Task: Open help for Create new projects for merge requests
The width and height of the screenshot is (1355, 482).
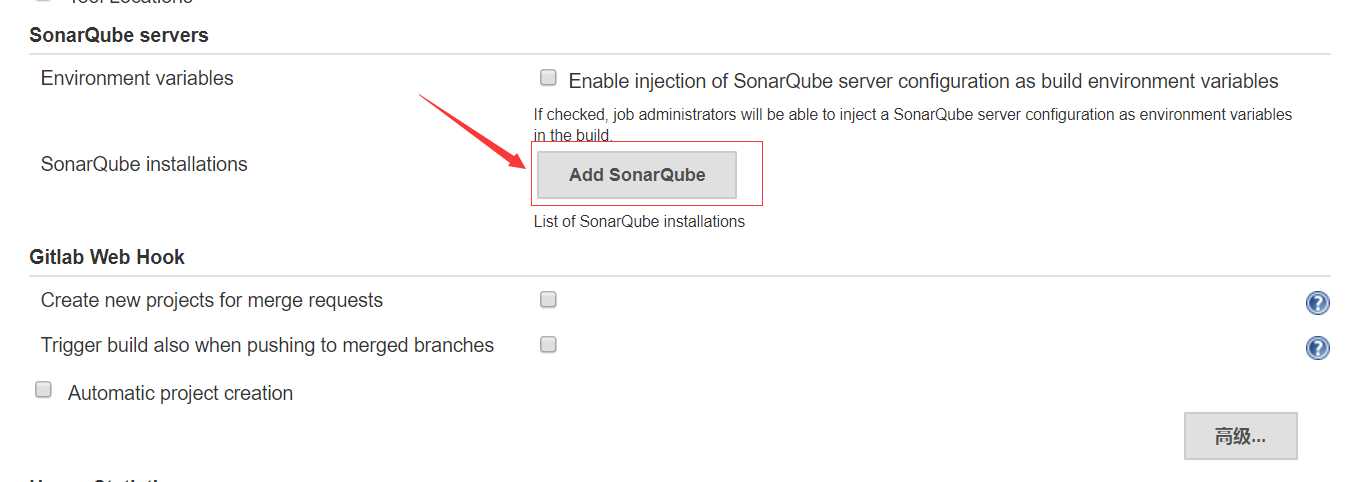Action: pos(1317,303)
